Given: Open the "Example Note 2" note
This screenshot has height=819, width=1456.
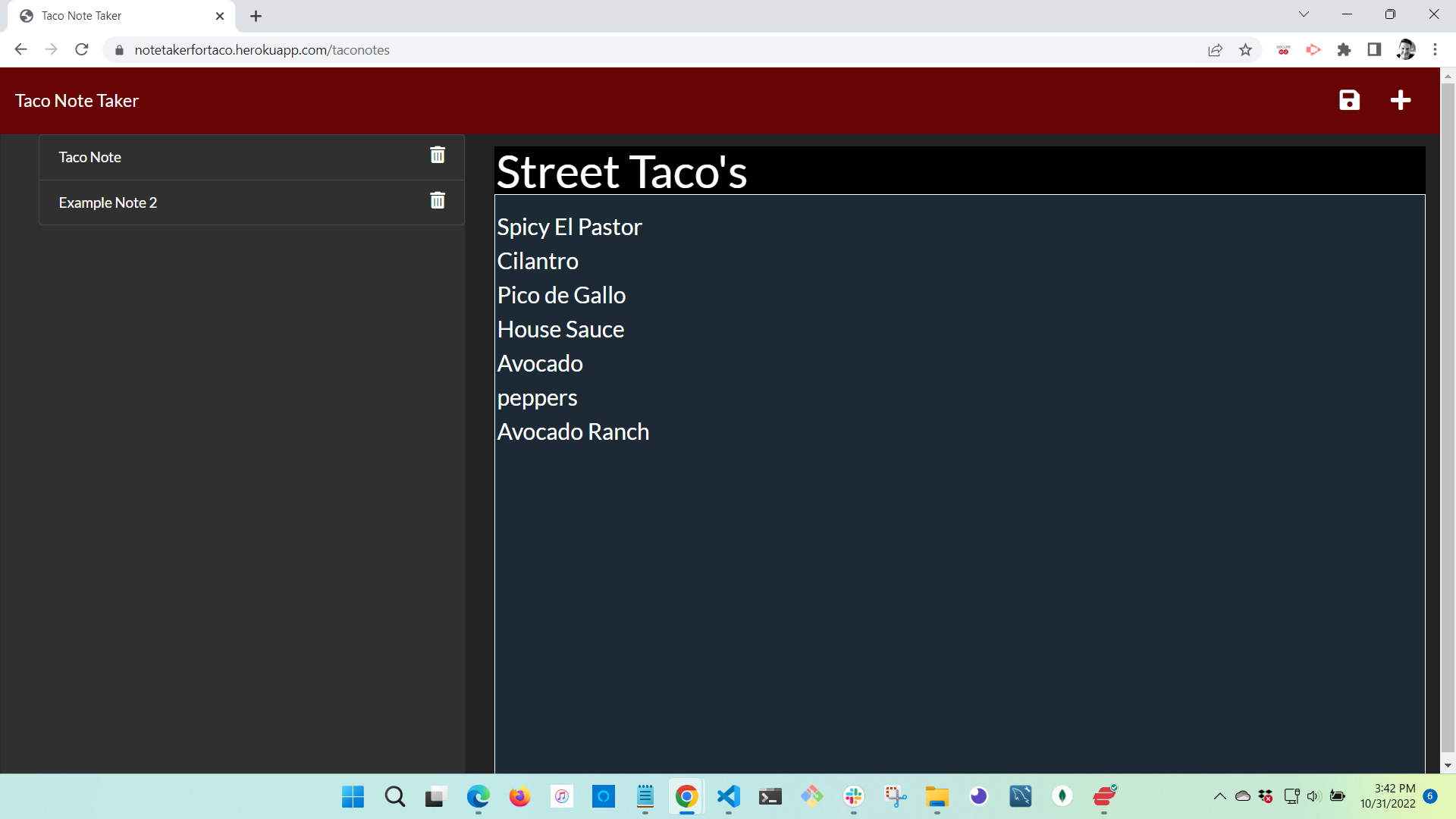Looking at the screenshot, I should 107,202.
